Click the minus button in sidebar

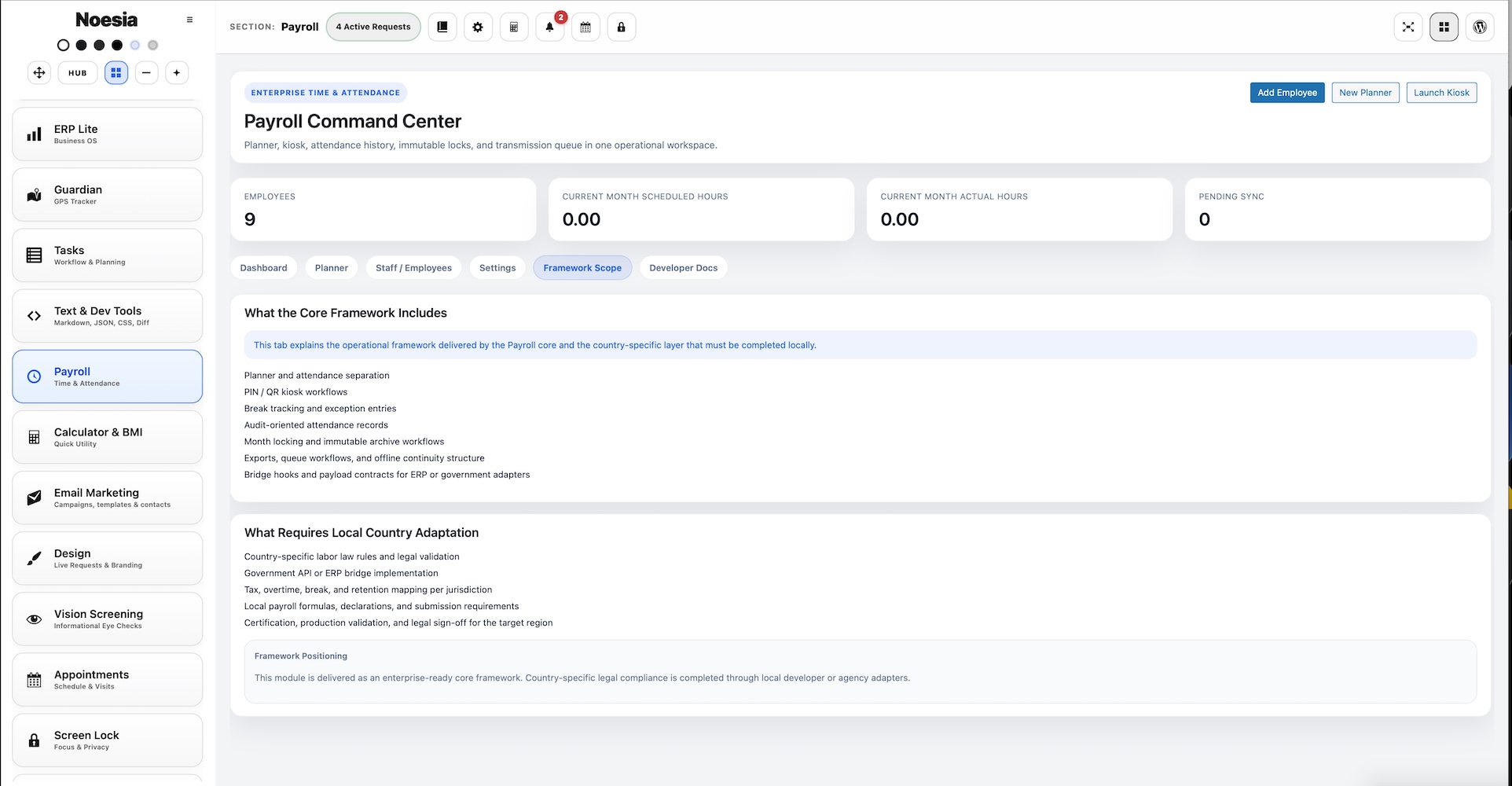click(x=146, y=72)
